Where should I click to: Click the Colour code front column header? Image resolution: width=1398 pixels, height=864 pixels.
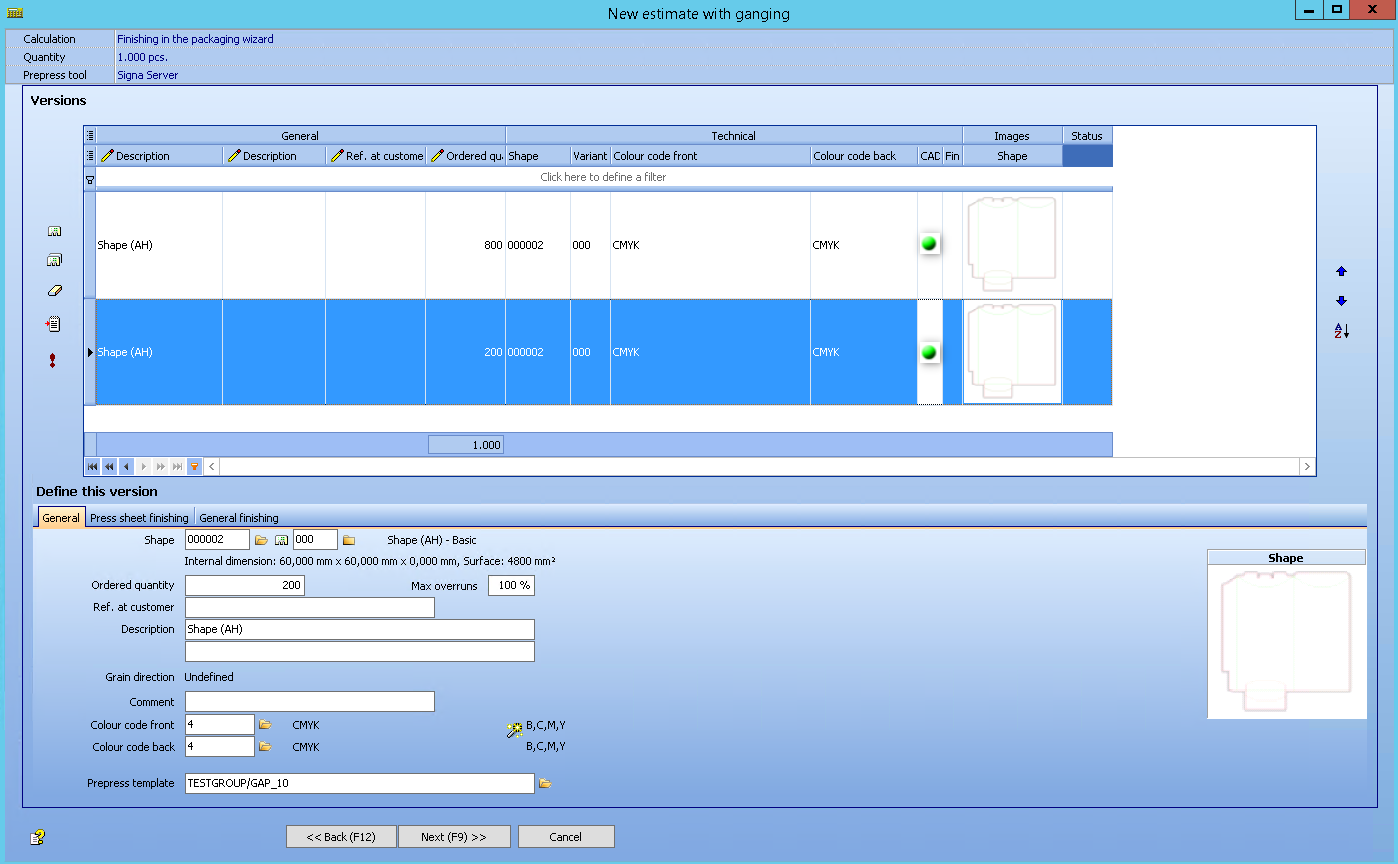tap(710, 156)
